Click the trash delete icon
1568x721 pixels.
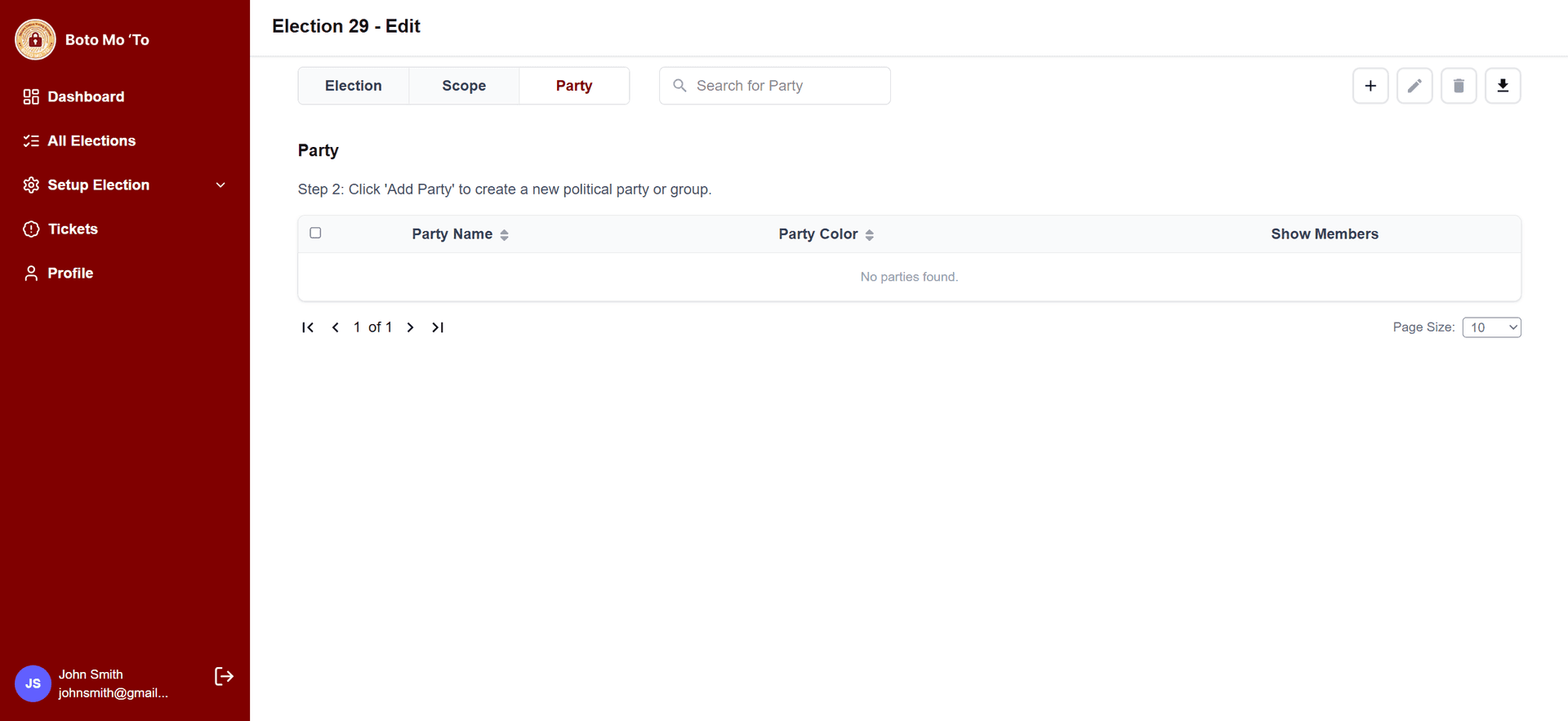pyautogui.click(x=1459, y=86)
